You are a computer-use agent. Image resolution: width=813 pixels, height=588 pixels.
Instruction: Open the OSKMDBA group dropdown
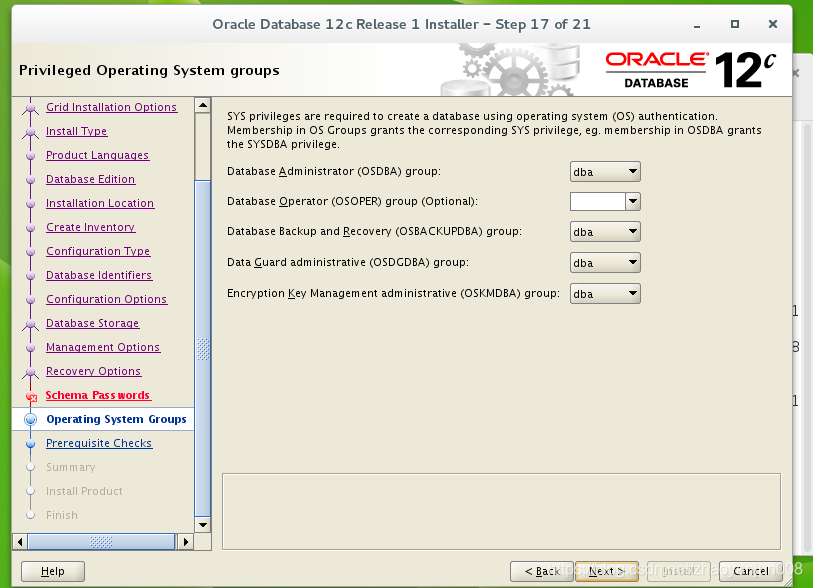tap(605, 293)
